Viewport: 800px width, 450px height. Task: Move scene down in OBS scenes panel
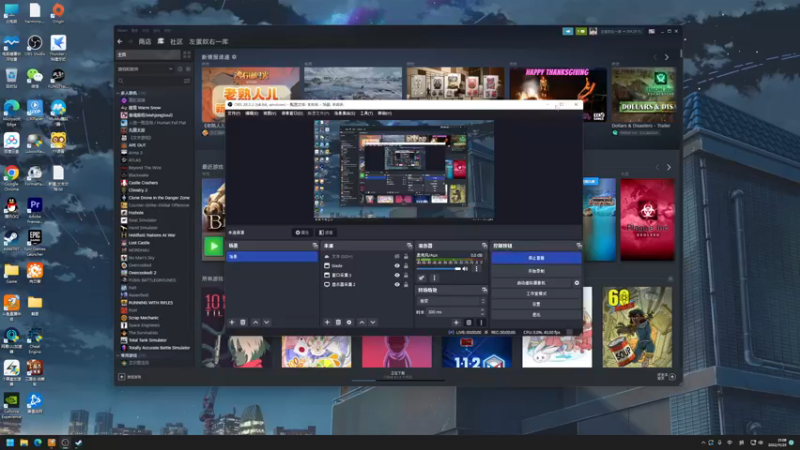266,322
